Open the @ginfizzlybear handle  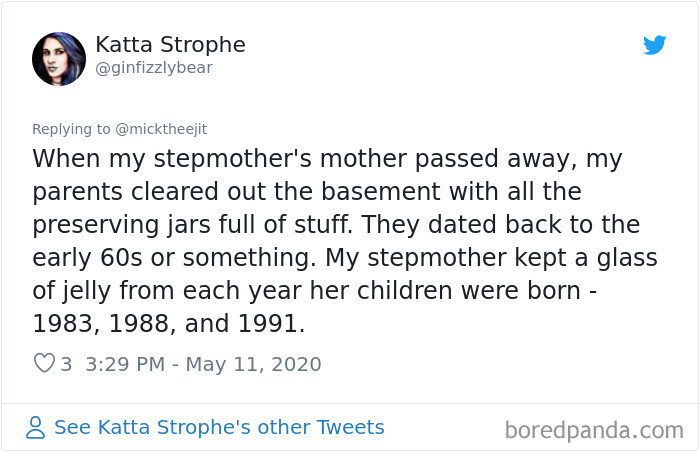(x=153, y=68)
